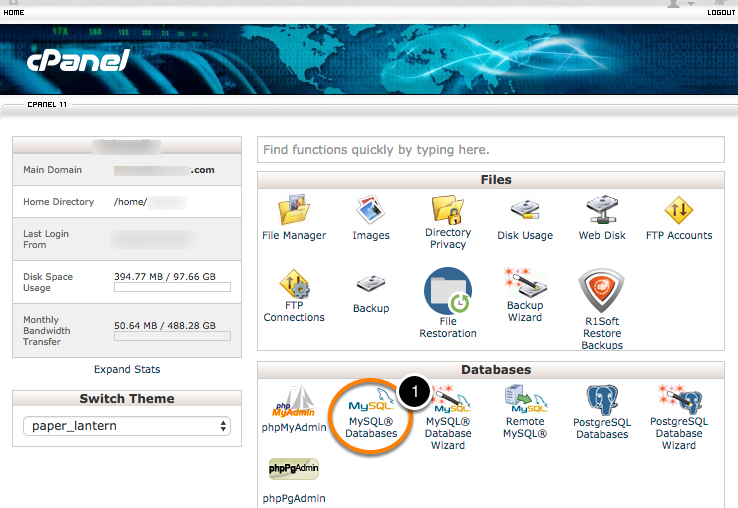Collapse the Files section header
Viewport: 738px width, 508px height.
click(x=491, y=180)
